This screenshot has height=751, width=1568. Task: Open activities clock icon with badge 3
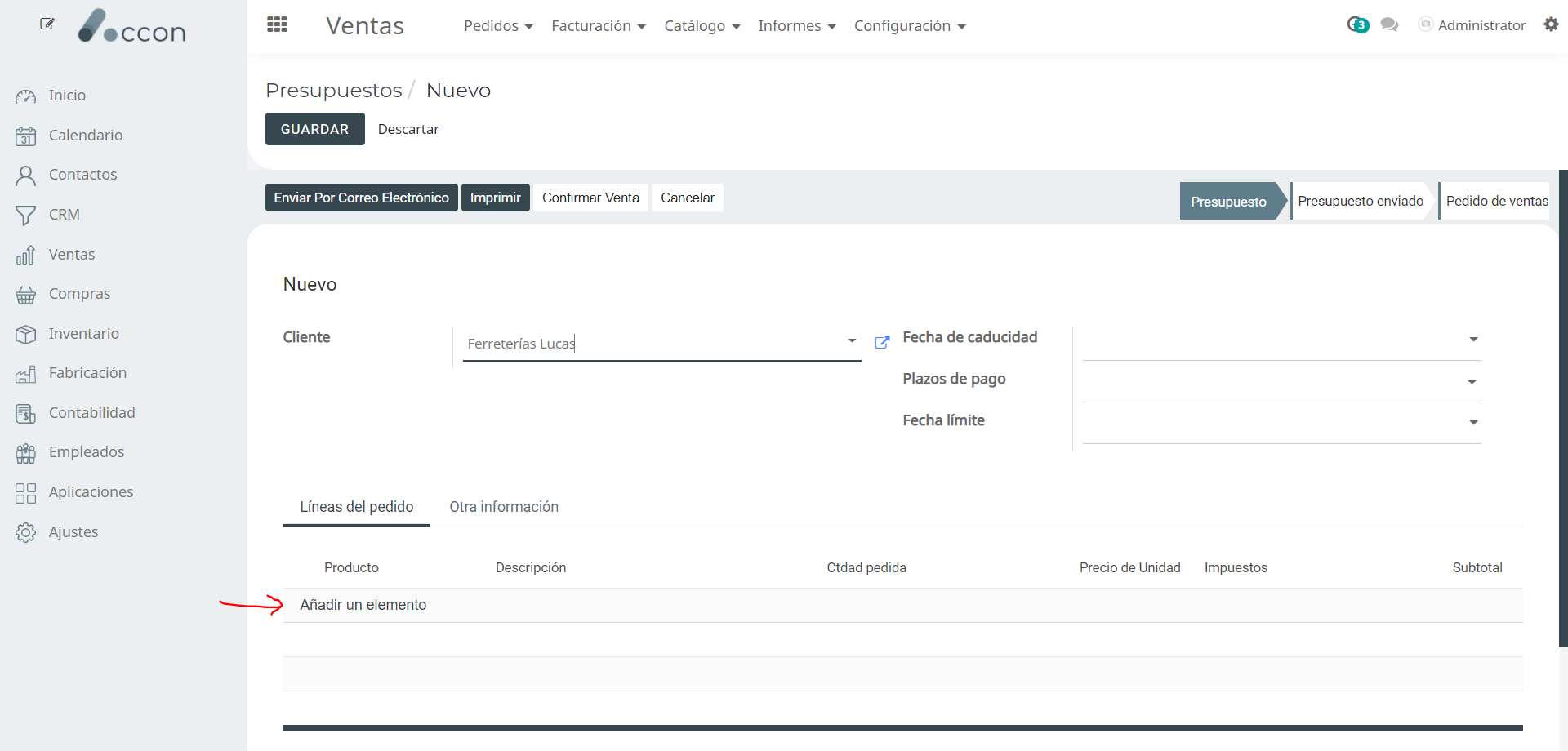click(1357, 25)
